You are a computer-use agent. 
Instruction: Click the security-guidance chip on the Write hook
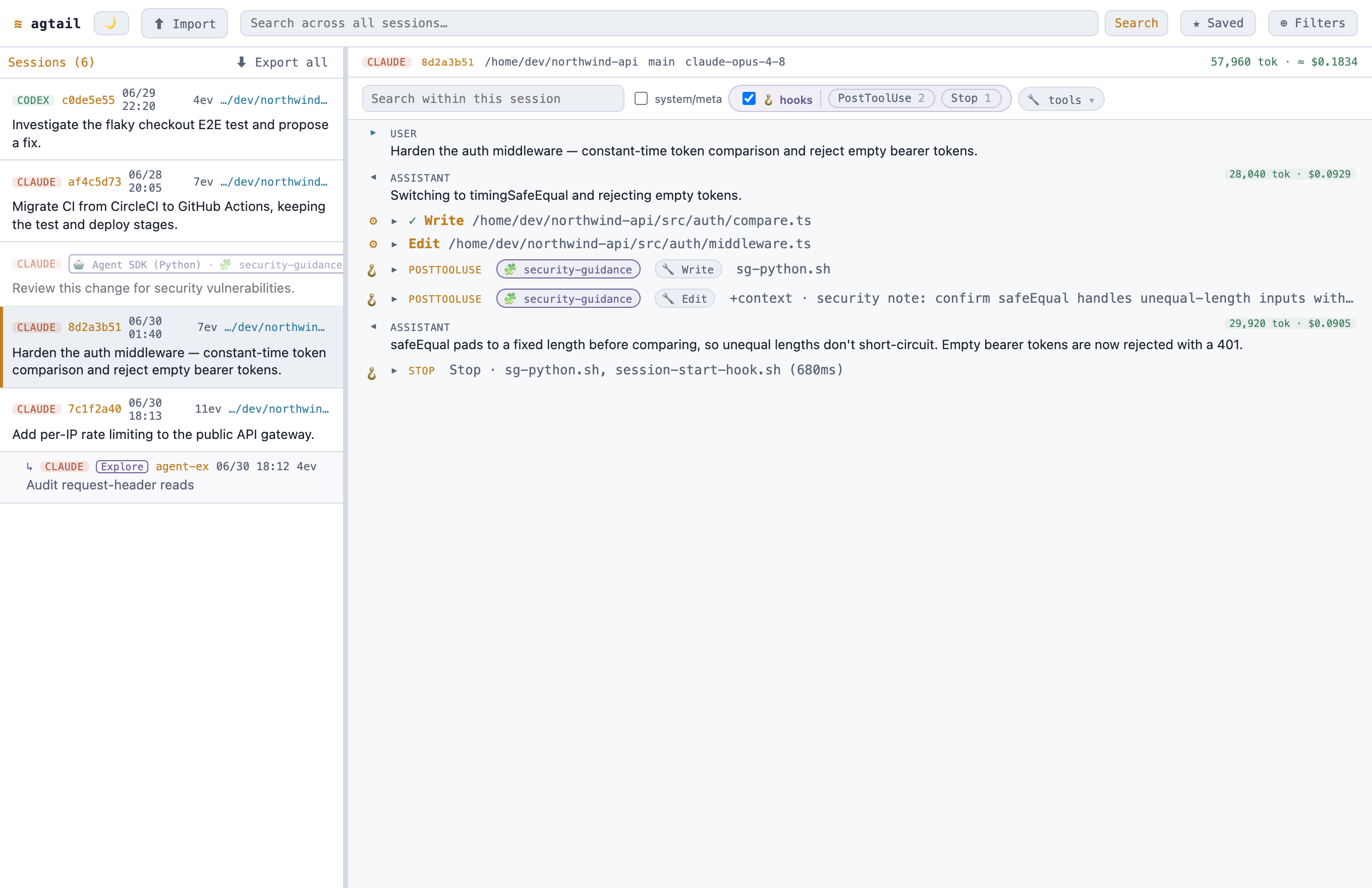(x=568, y=269)
